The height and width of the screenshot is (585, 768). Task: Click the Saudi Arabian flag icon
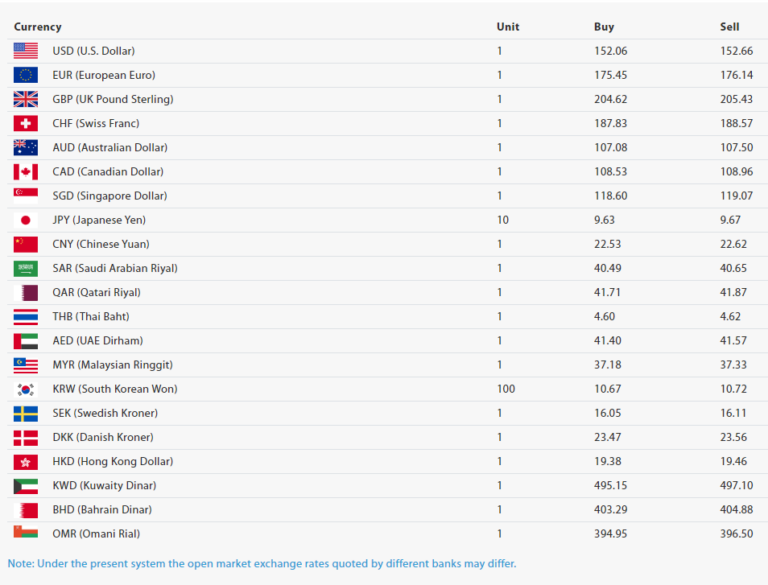pyautogui.click(x=25, y=268)
